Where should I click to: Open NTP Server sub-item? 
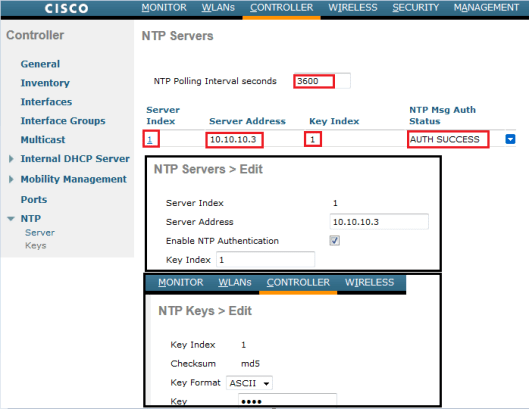tap(40, 233)
